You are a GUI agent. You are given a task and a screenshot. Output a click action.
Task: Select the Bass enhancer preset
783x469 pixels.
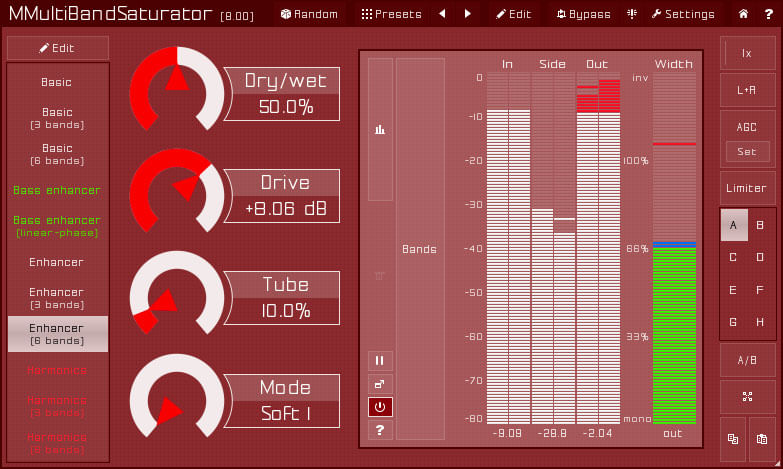(x=56, y=190)
